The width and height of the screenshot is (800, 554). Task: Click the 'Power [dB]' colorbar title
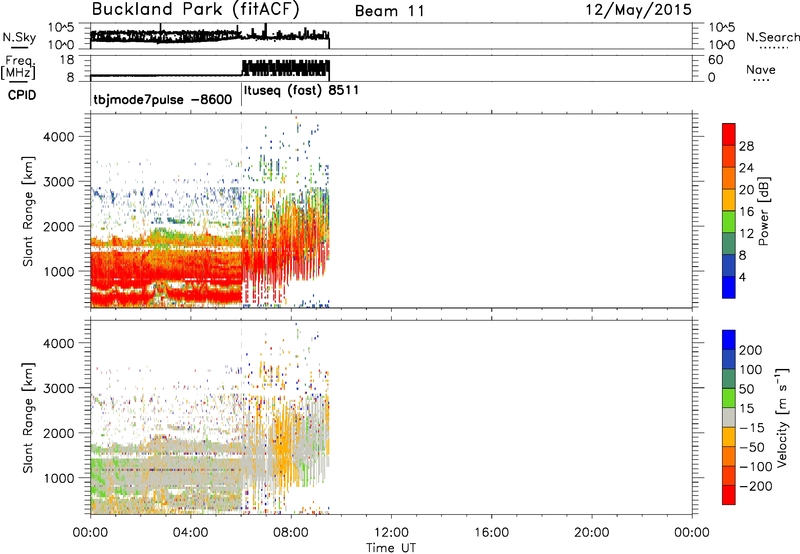pyautogui.click(x=763, y=211)
